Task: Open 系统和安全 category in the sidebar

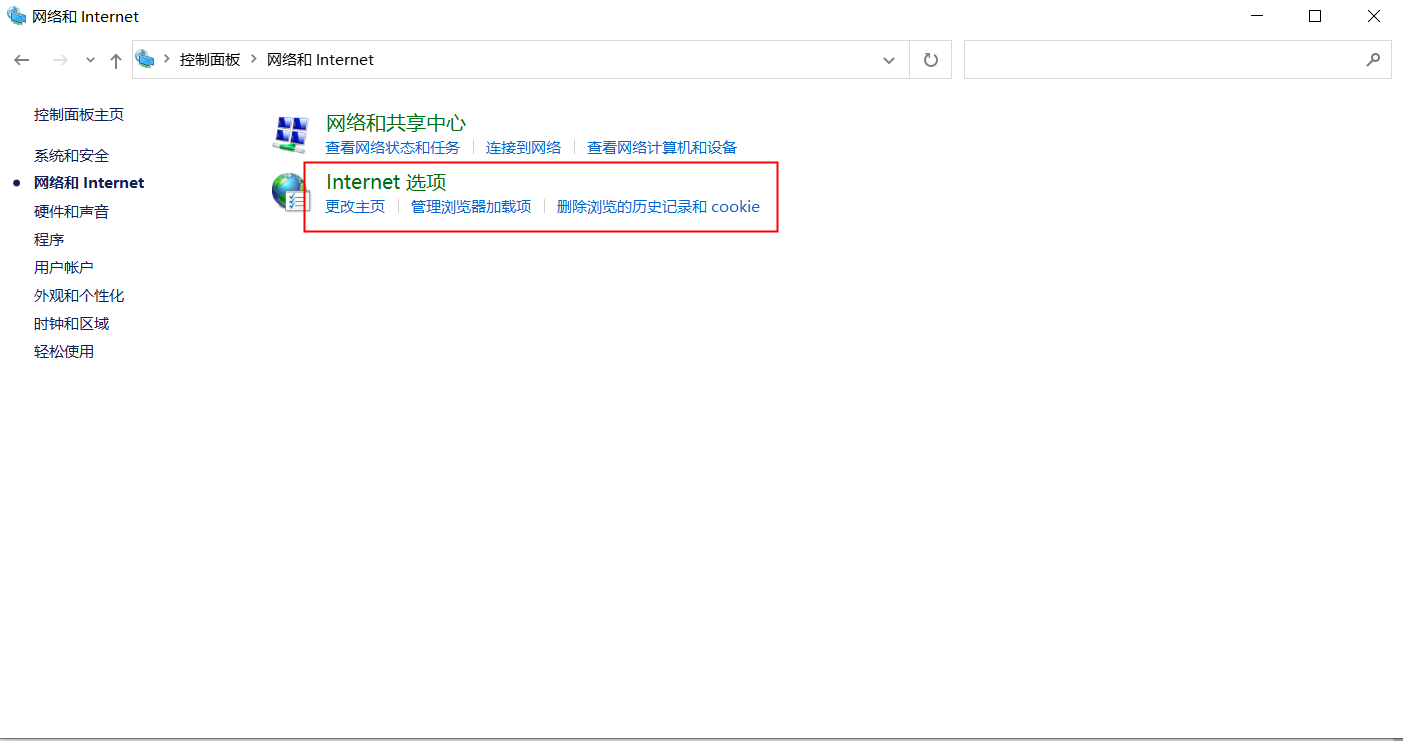Action: (x=72, y=156)
